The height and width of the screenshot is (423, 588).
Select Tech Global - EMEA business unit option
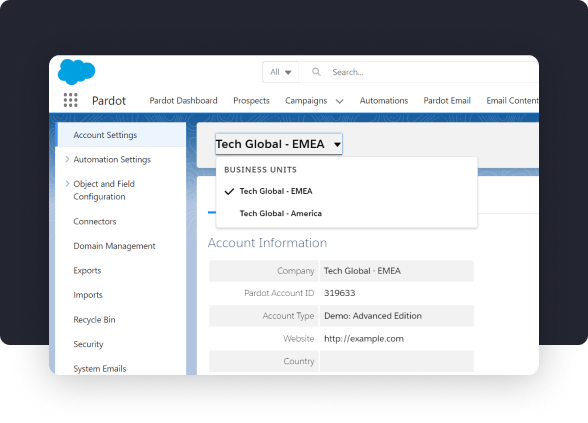coord(276,191)
